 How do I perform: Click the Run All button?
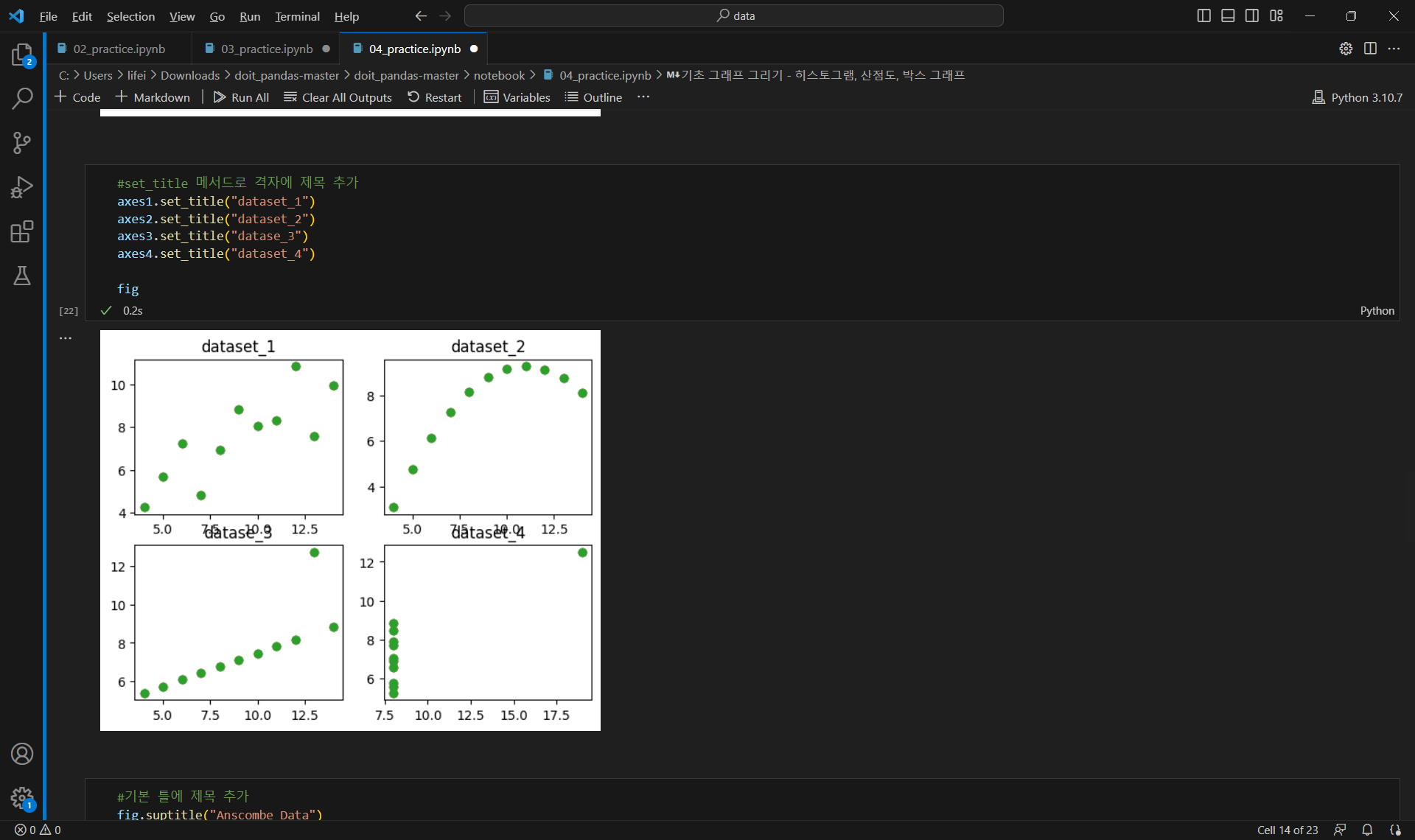click(241, 97)
